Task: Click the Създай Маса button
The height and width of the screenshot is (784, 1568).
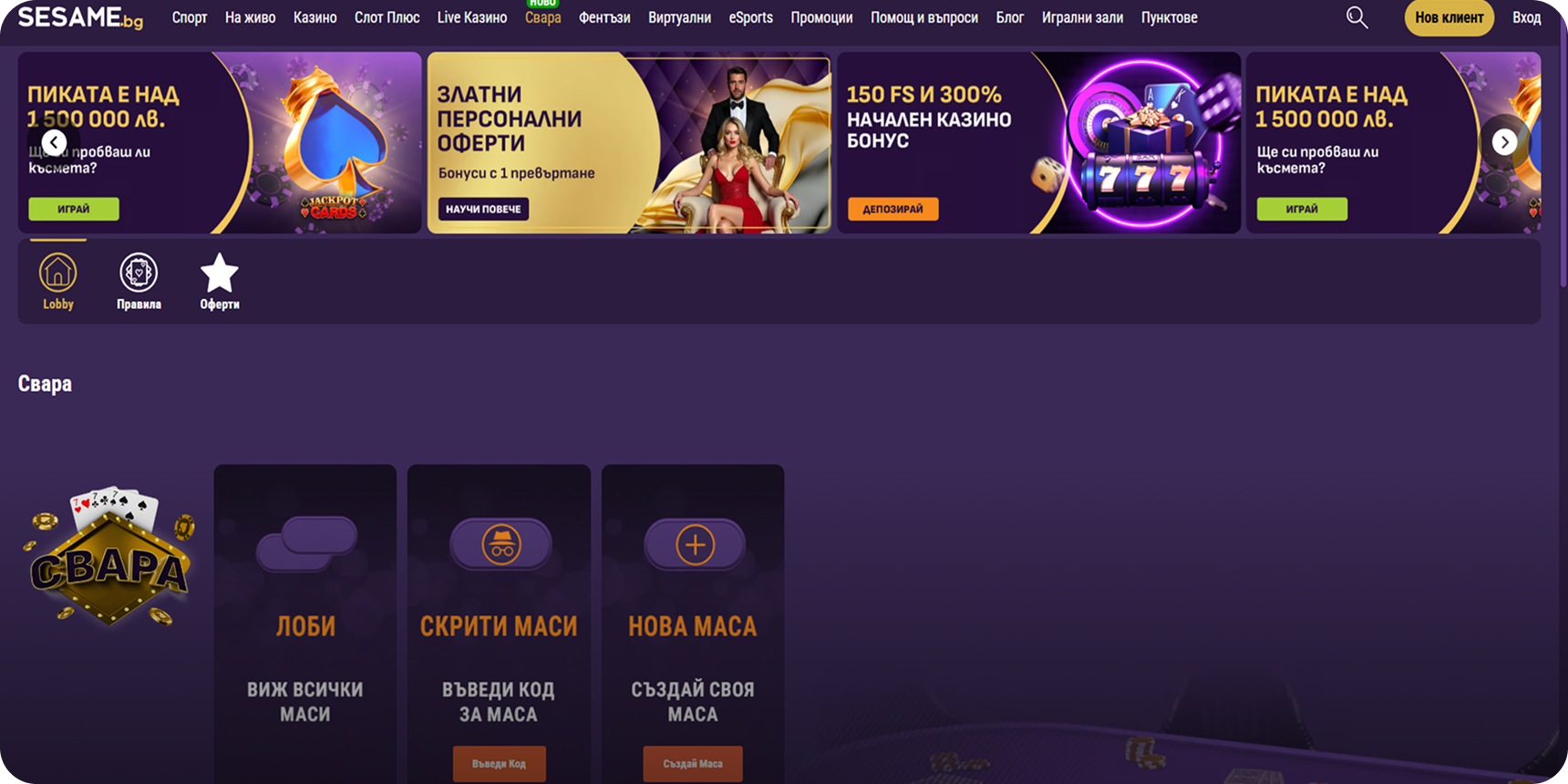Action: point(693,764)
